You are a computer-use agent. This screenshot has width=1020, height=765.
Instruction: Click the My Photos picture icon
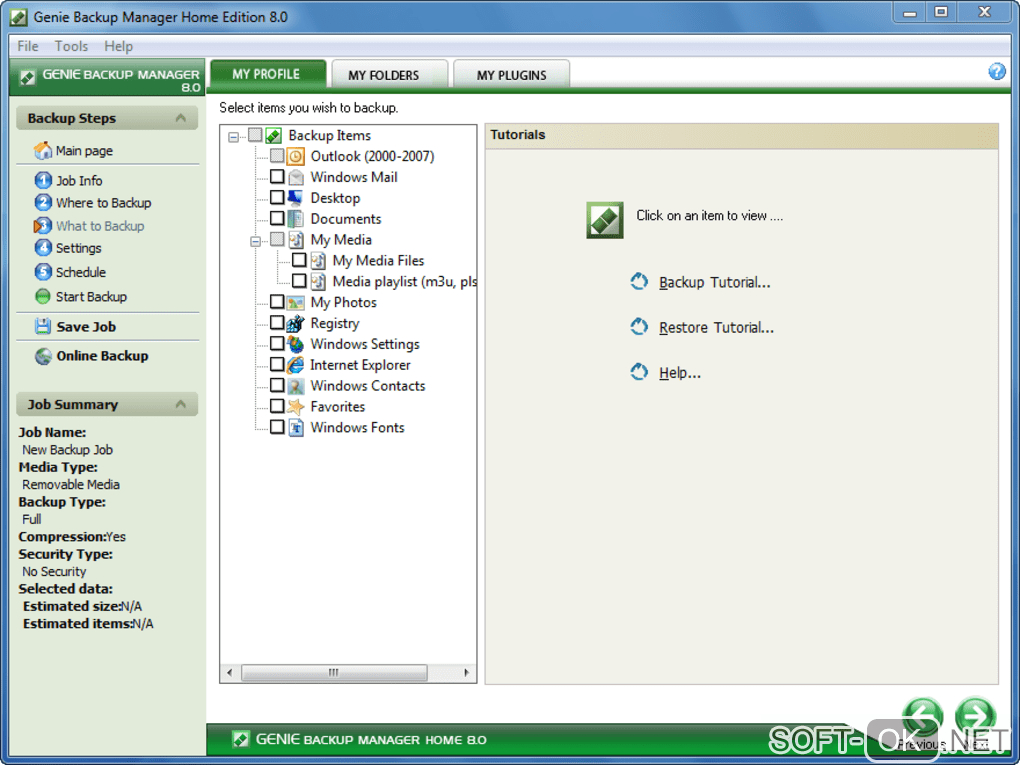(x=296, y=302)
